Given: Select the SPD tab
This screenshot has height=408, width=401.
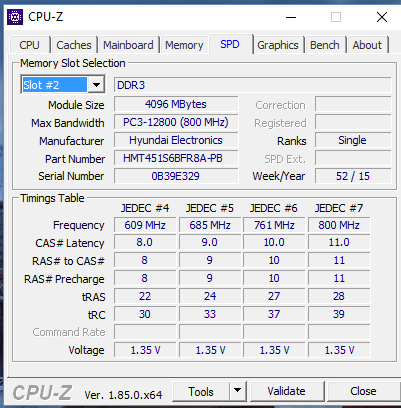Looking at the screenshot, I should (x=230, y=44).
